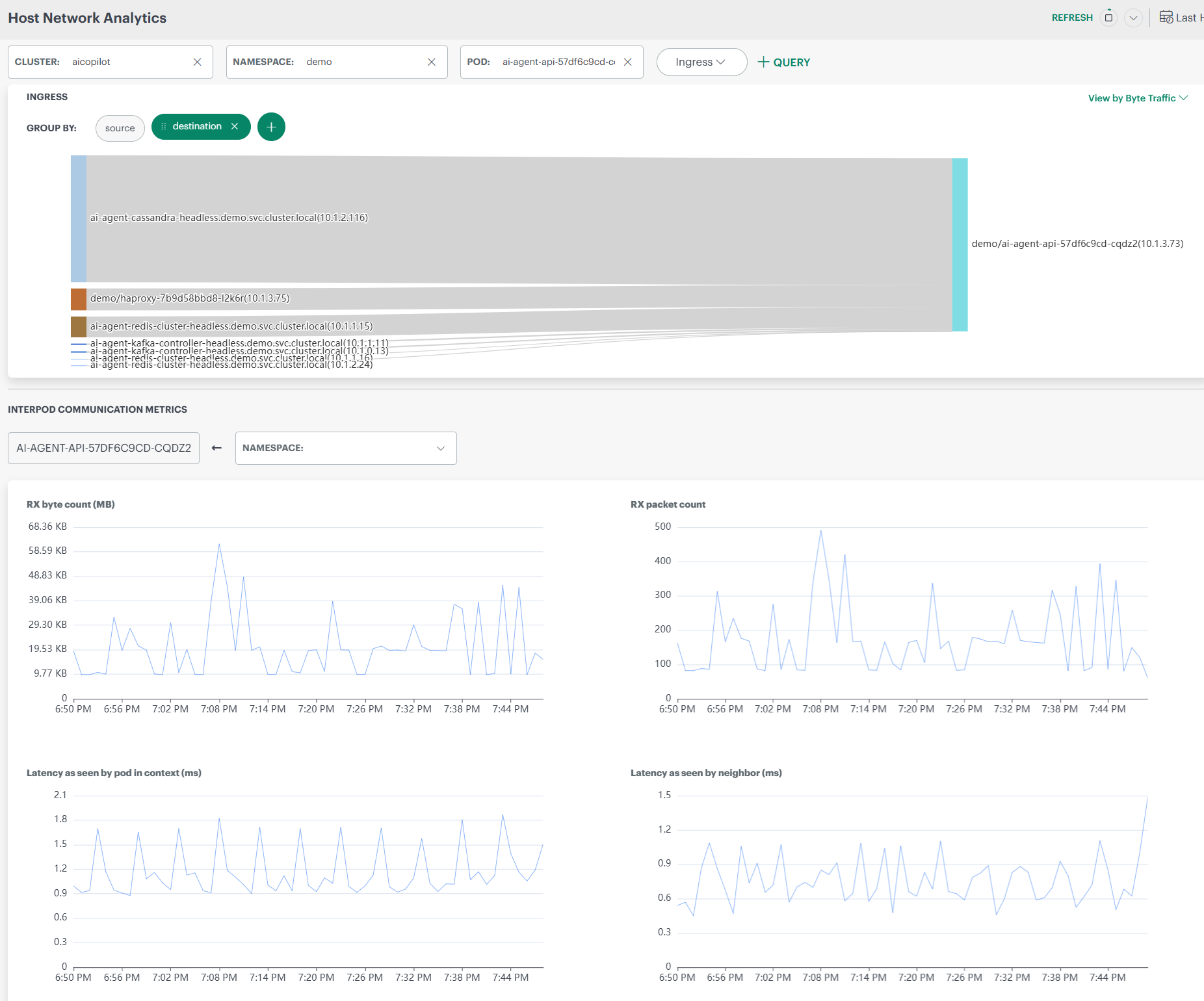This screenshot has height=1001, width=1204.
Task: Click the cassandra-headless blue source node
Action: (x=79, y=219)
